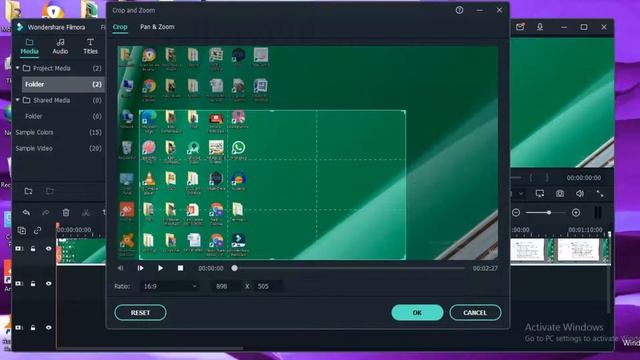Click the CANCEL button

coord(475,313)
